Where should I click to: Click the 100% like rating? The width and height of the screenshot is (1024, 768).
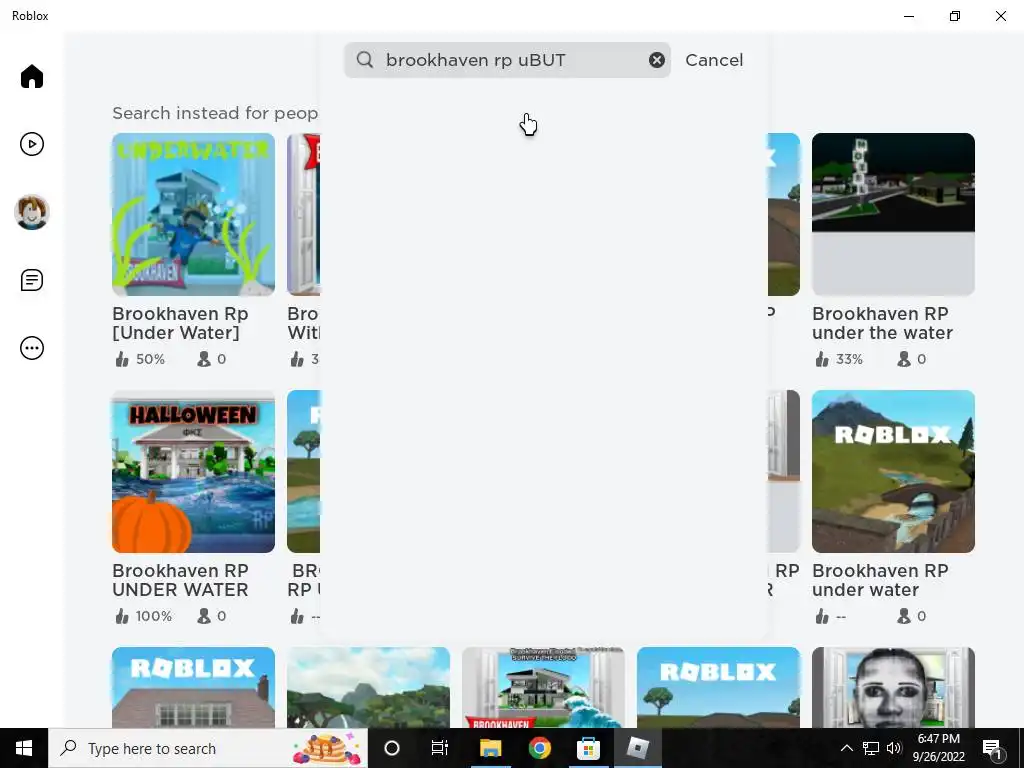pos(143,616)
